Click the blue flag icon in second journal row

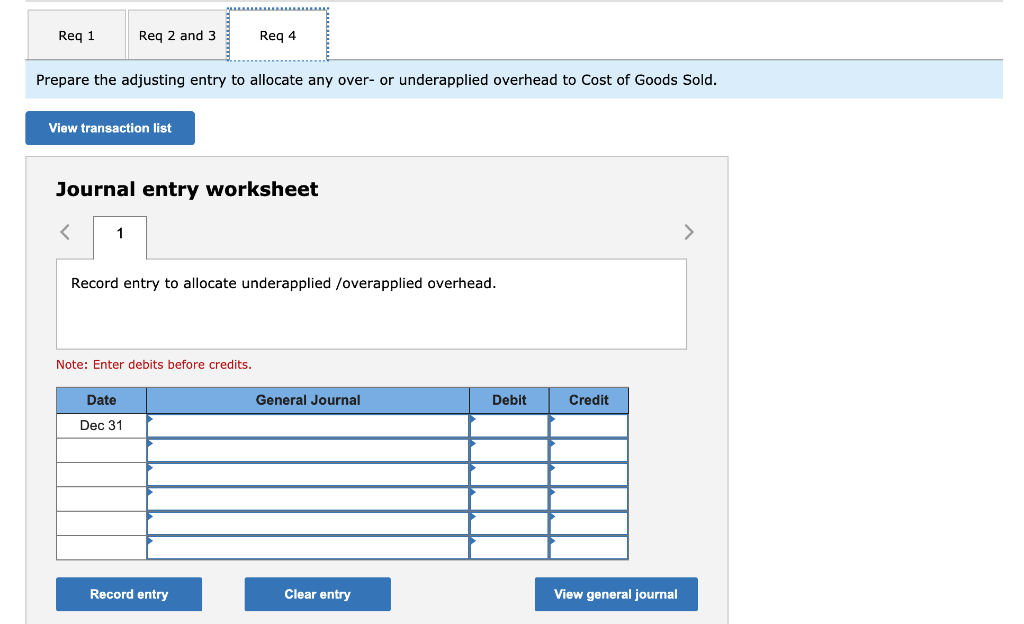pyautogui.click(x=152, y=443)
